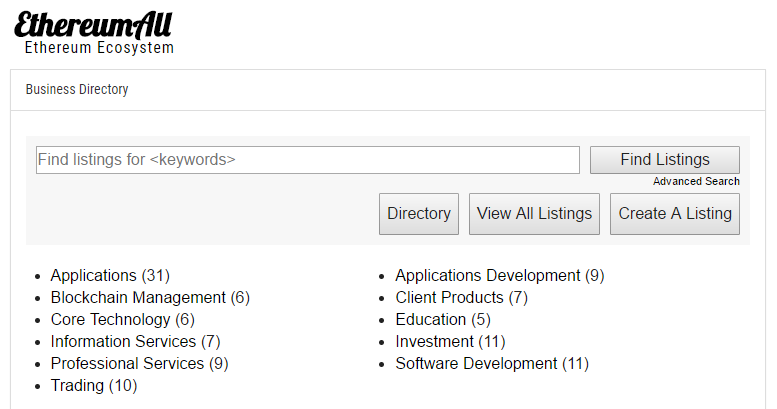Click the Ethereum Ecosystem tagline
777x409 pixels.
[99, 48]
